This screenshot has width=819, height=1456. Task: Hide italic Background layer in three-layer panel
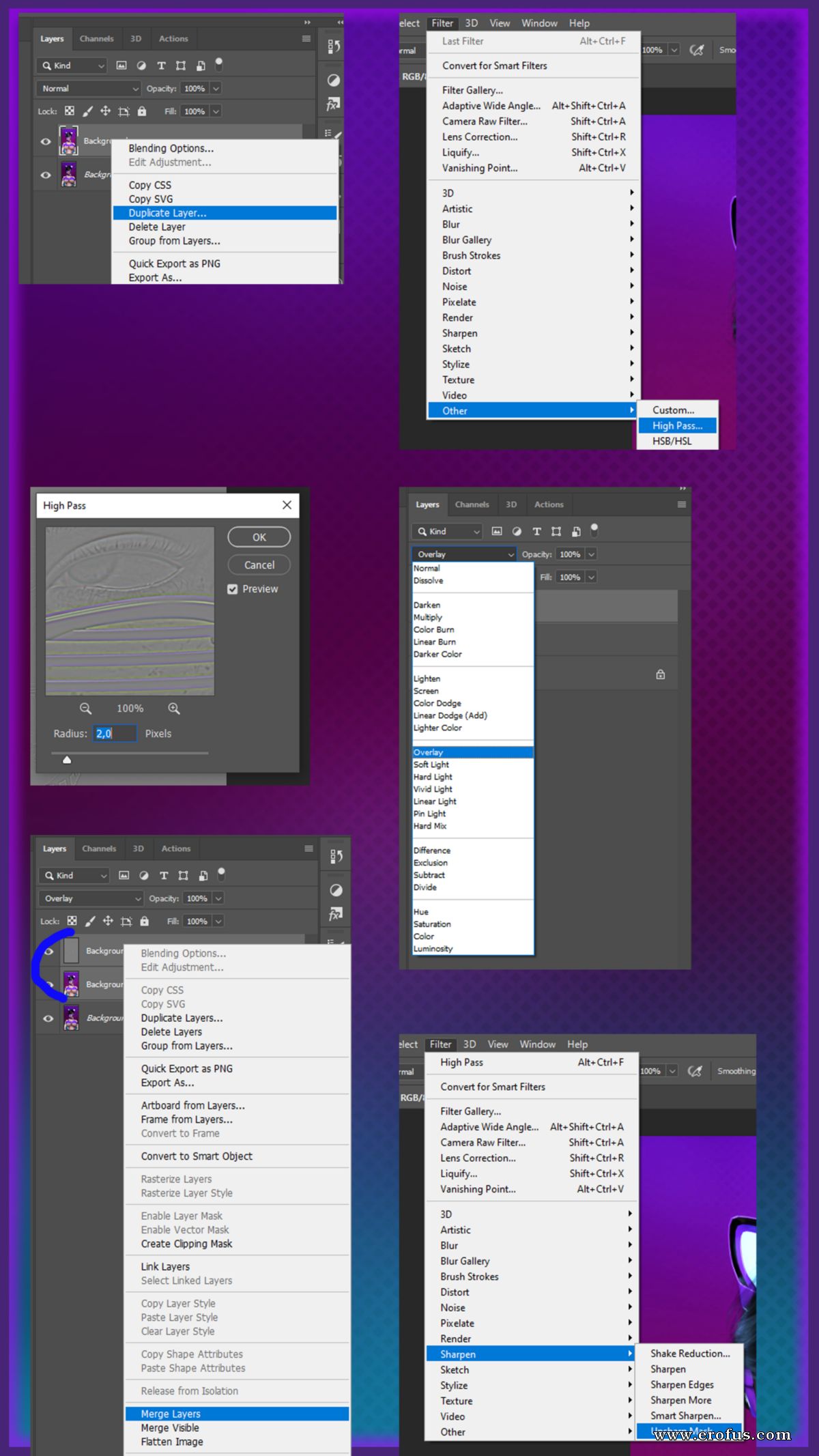coord(48,1018)
